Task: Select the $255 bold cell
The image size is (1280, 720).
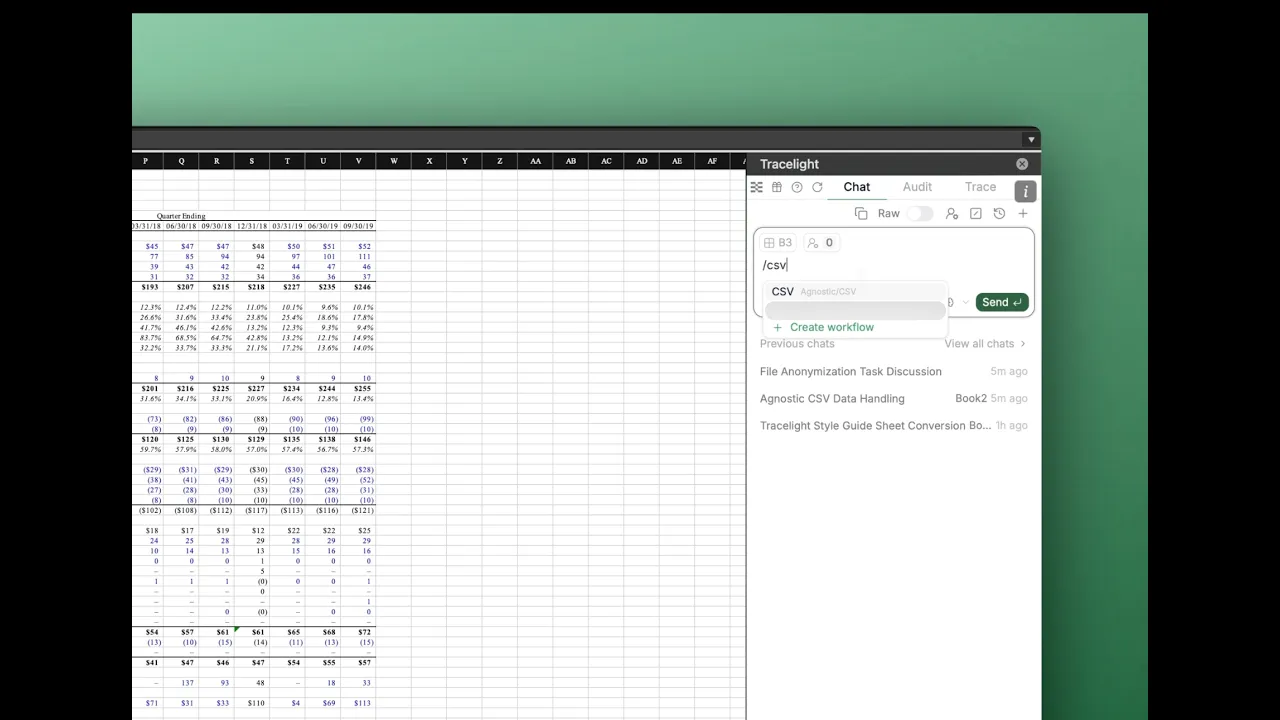Action: pyautogui.click(x=358, y=389)
